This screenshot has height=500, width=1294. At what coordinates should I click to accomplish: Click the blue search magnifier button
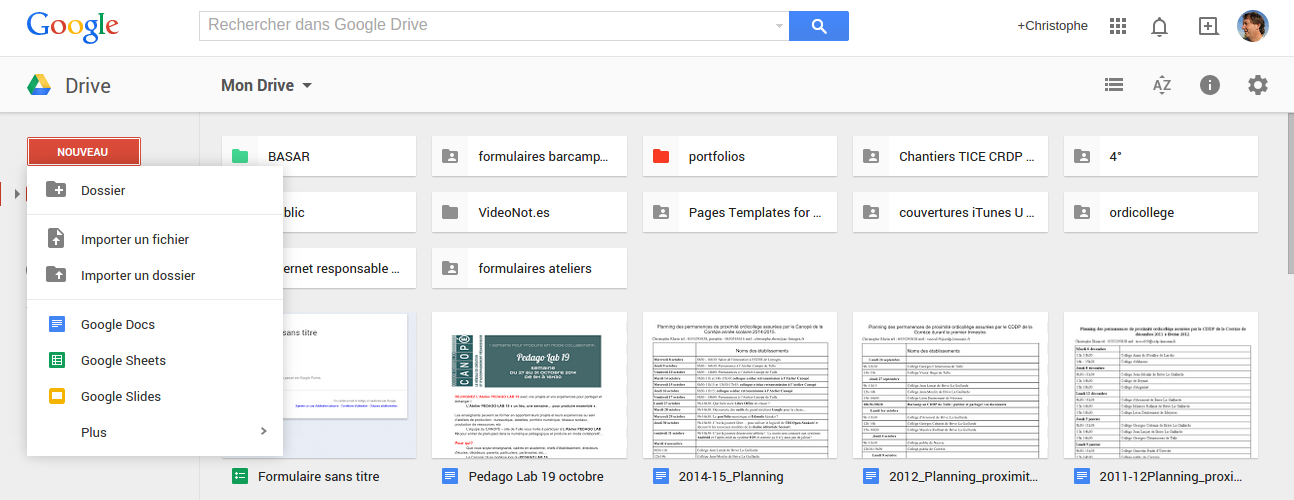point(818,26)
